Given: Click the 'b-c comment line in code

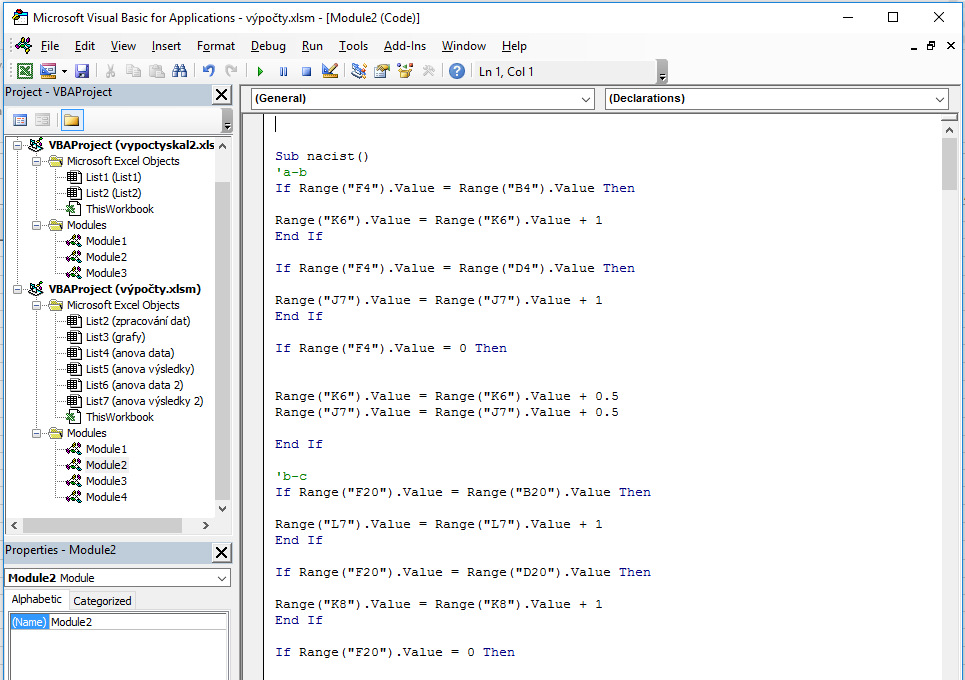Looking at the screenshot, I should 290,476.
